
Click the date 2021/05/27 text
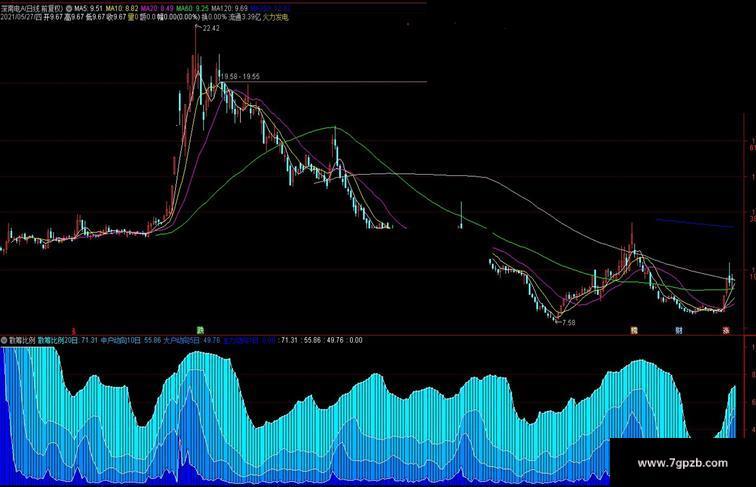pos(18,17)
